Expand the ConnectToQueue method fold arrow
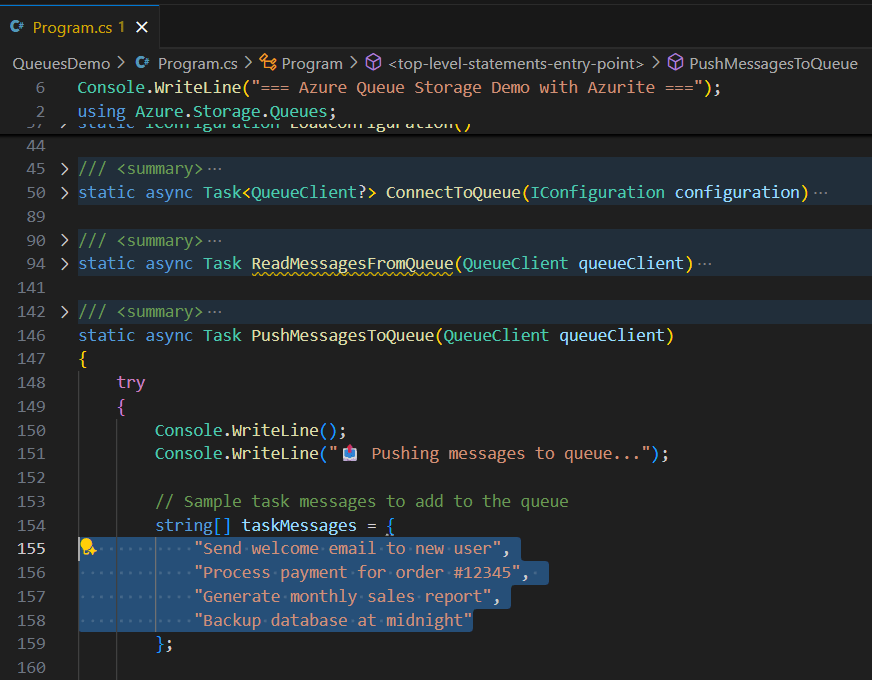 tap(65, 192)
